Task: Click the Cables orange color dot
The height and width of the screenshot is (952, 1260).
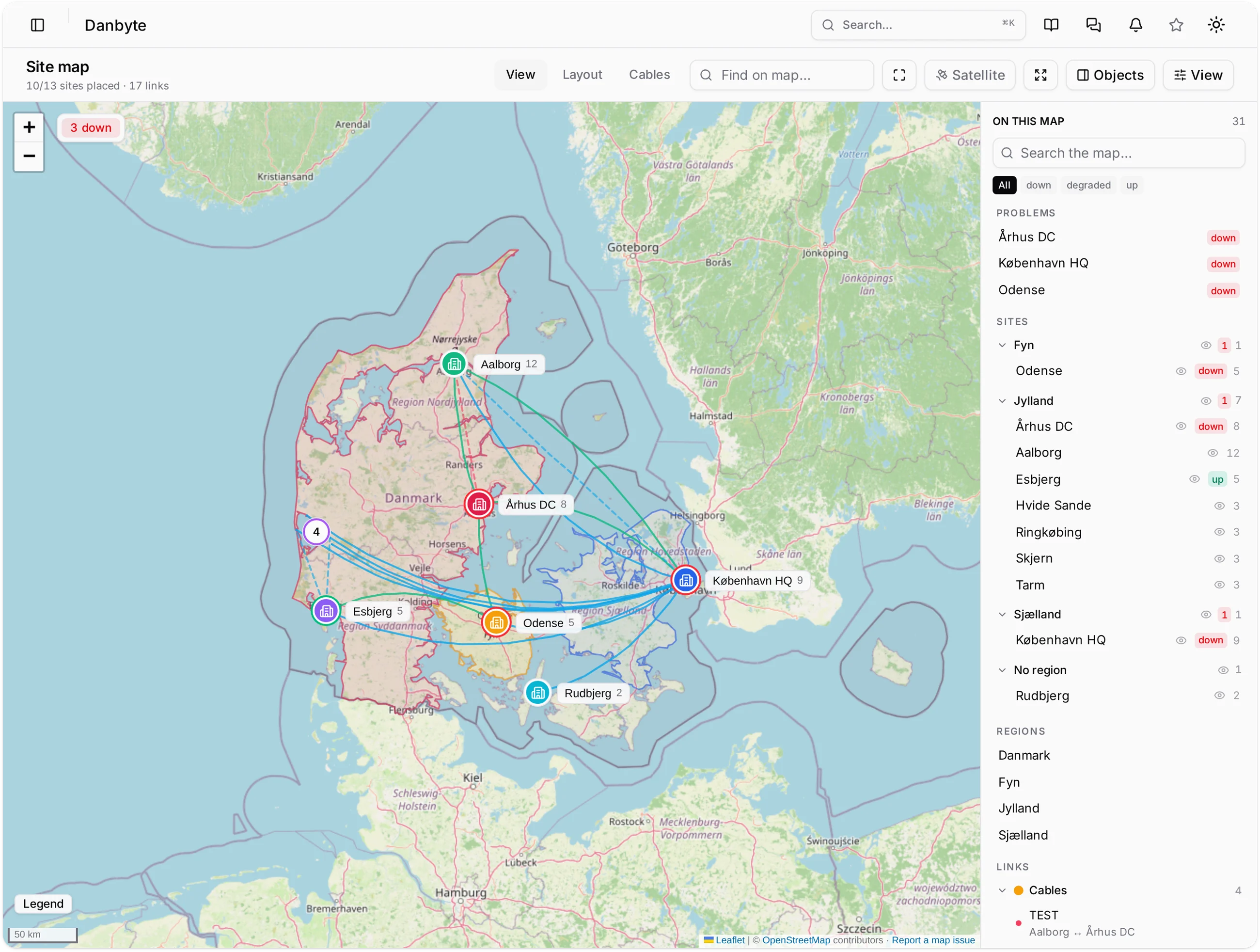Action: [1019, 890]
